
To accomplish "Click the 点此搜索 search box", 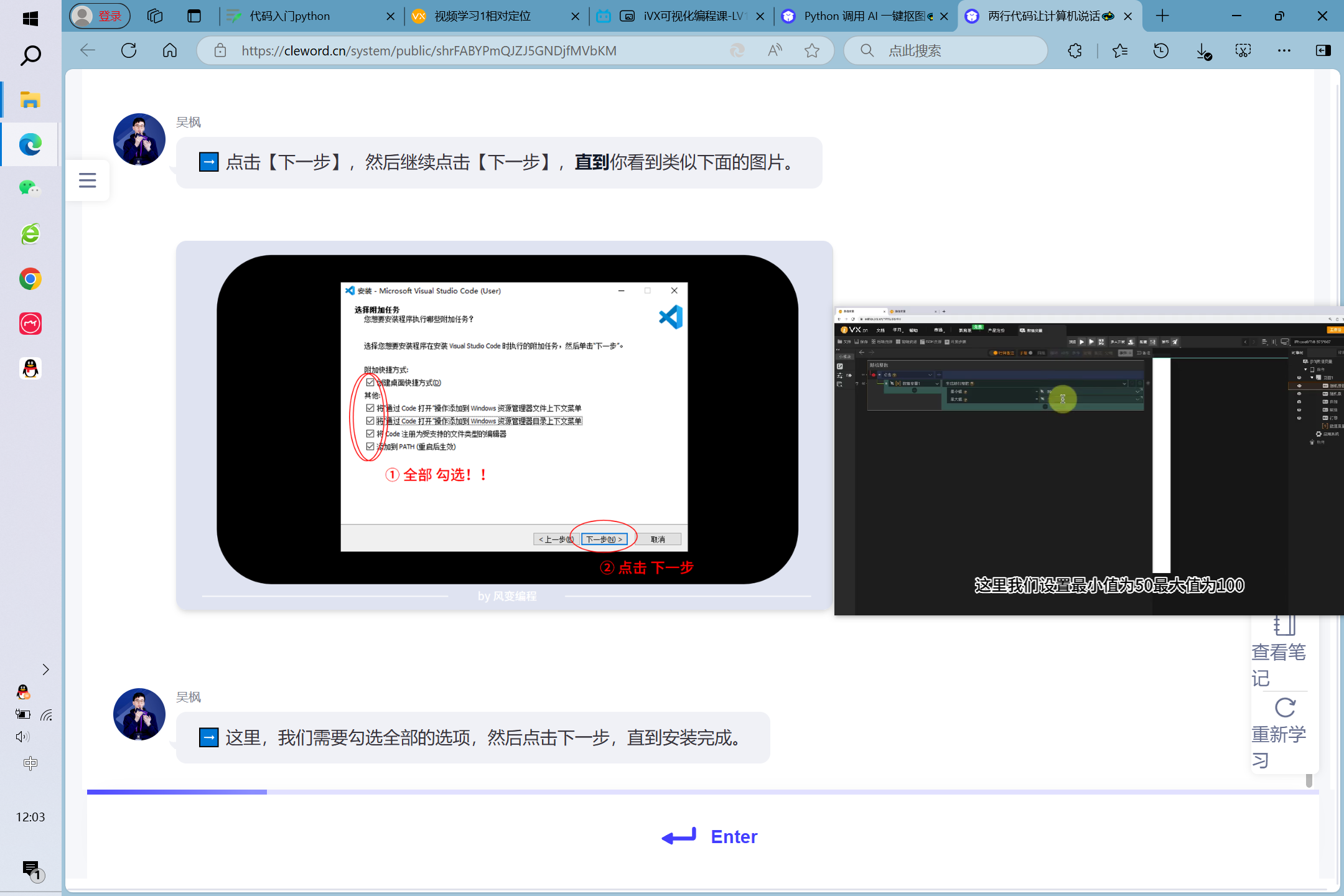I will [x=946, y=50].
